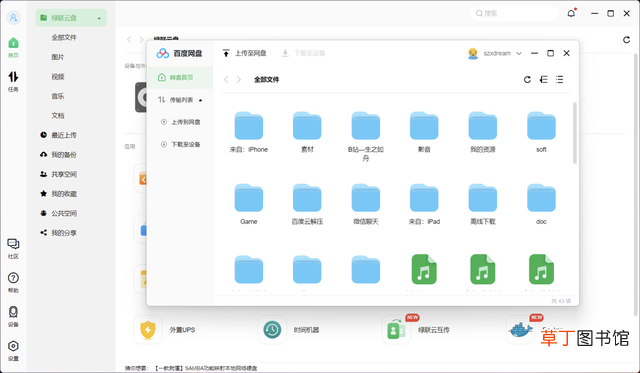Click the back arrow in the main window

129,40
